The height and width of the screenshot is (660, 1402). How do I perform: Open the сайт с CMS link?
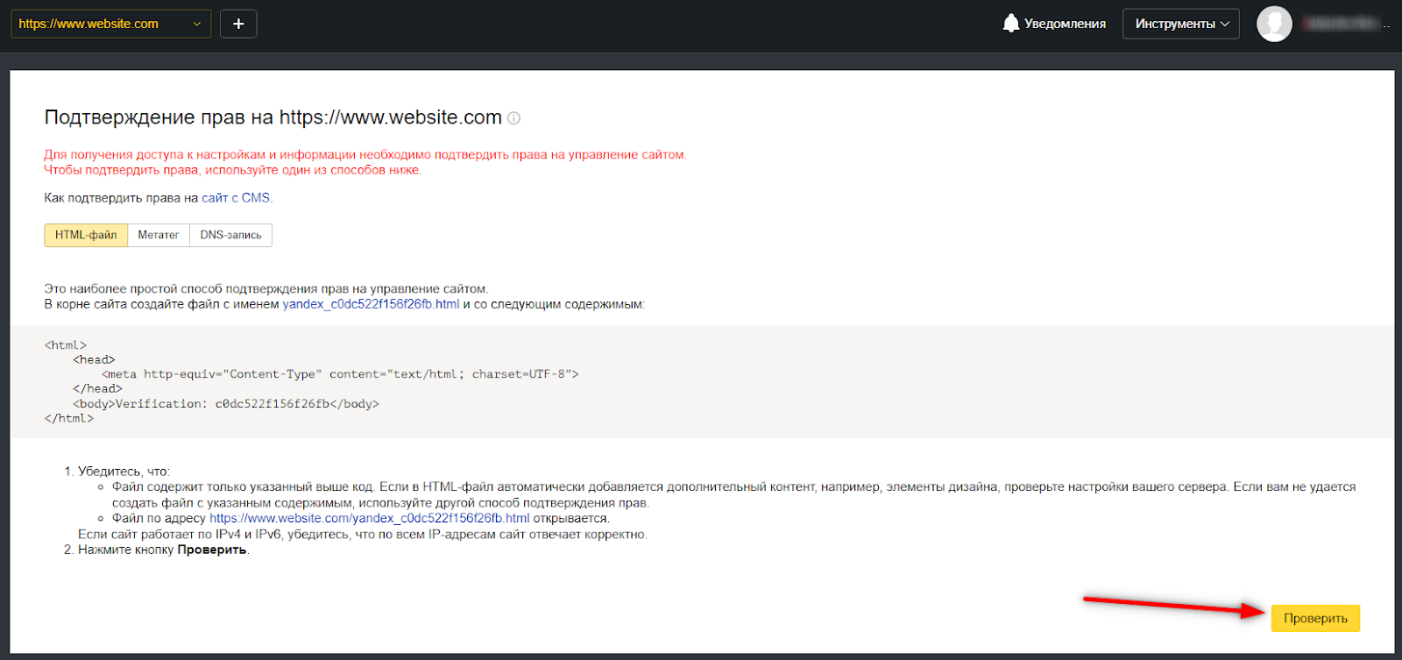pos(236,198)
